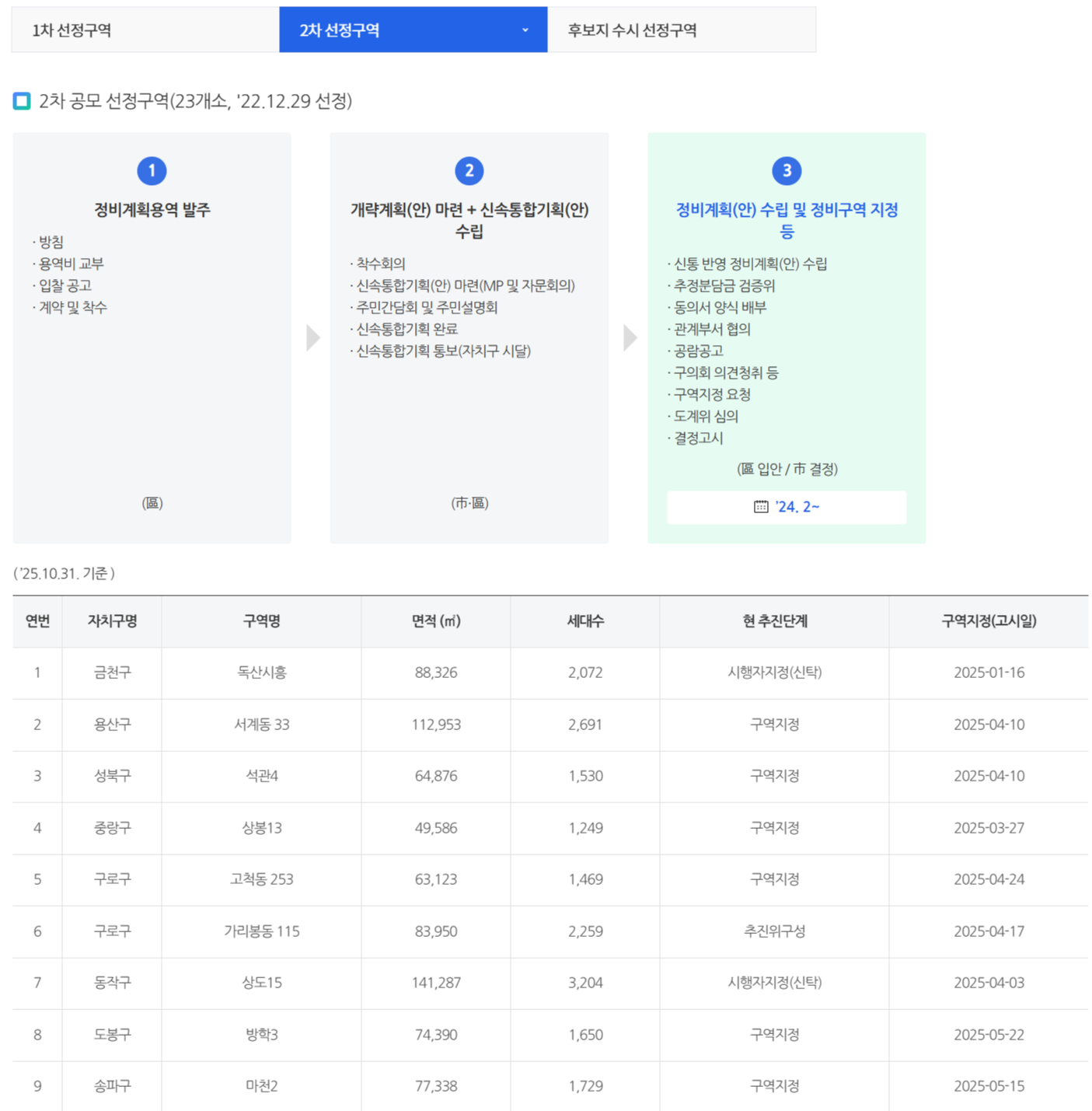Click the step 1 numbered circle icon
The image size is (1092, 1111).
coord(152,170)
